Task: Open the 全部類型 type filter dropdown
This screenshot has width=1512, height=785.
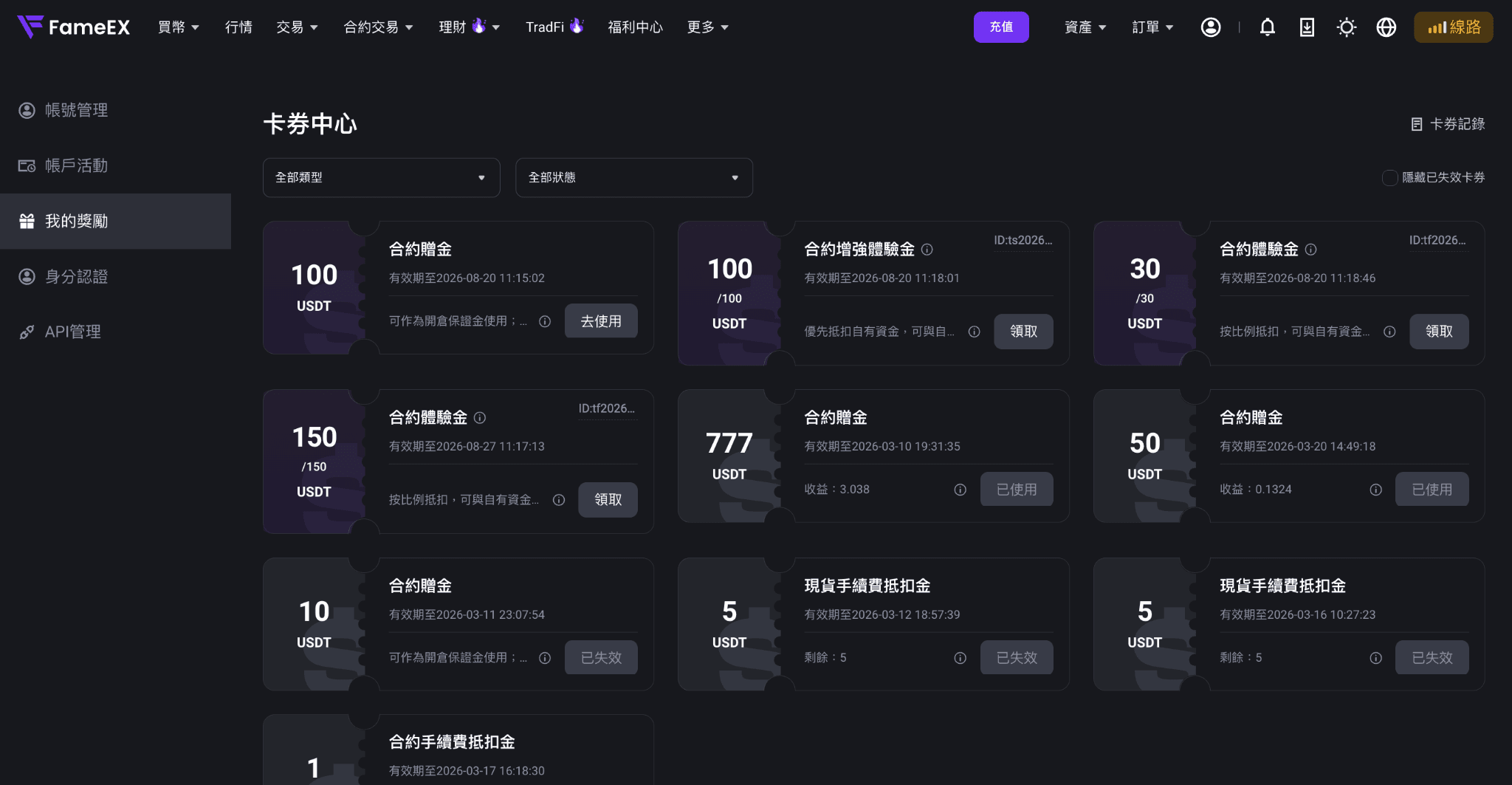Action: point(382,178)
